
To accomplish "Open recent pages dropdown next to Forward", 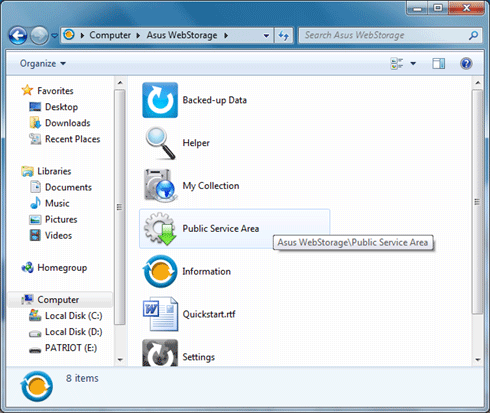I will click(55, 35).
